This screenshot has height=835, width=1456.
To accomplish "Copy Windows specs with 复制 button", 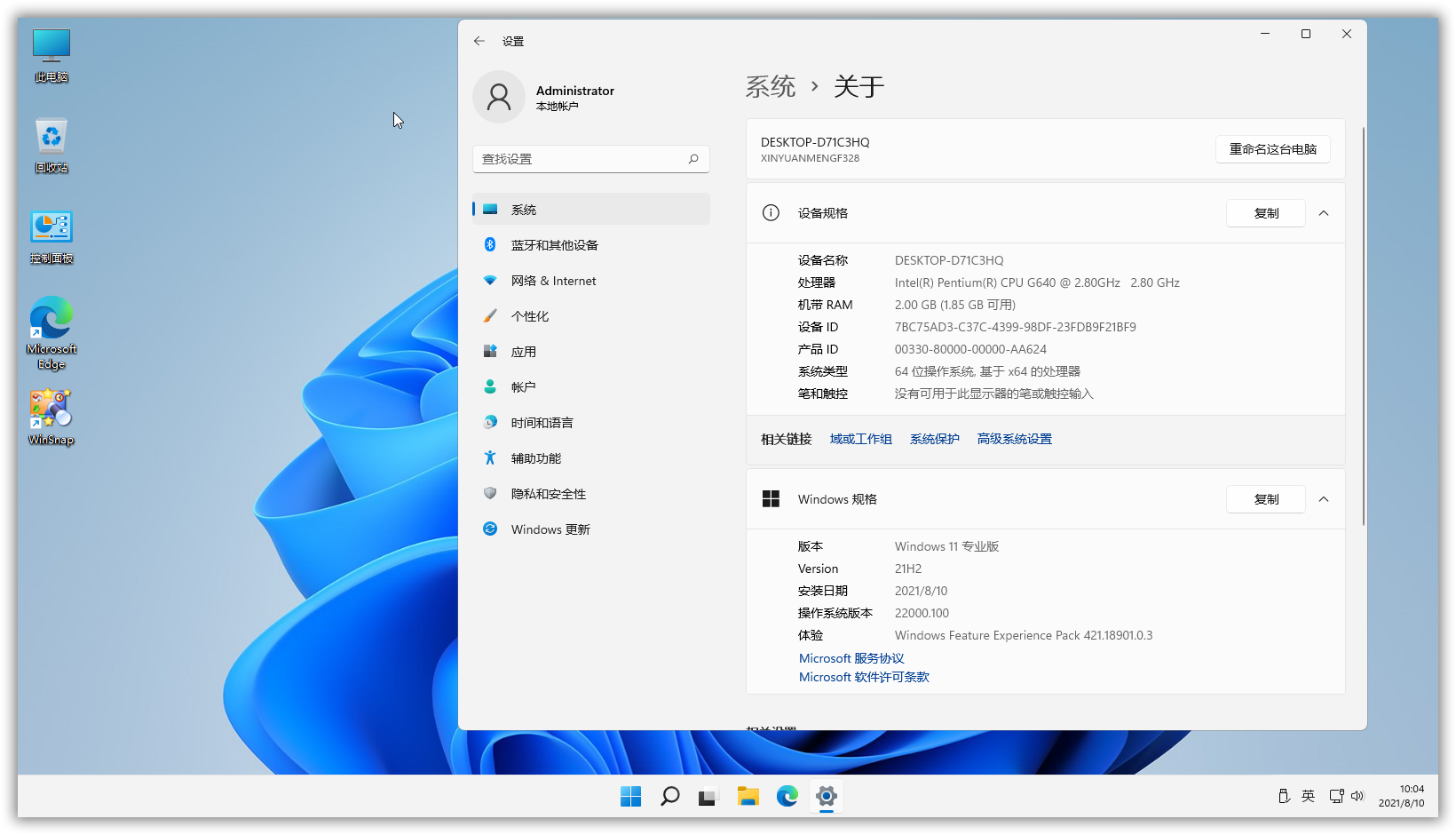I will coord(1266,499).
